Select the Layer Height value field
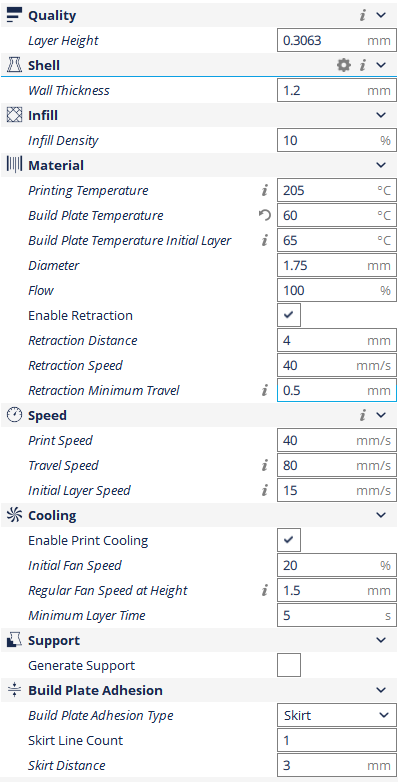This screenshot has width=398, height=784. [x=337, y=40]
